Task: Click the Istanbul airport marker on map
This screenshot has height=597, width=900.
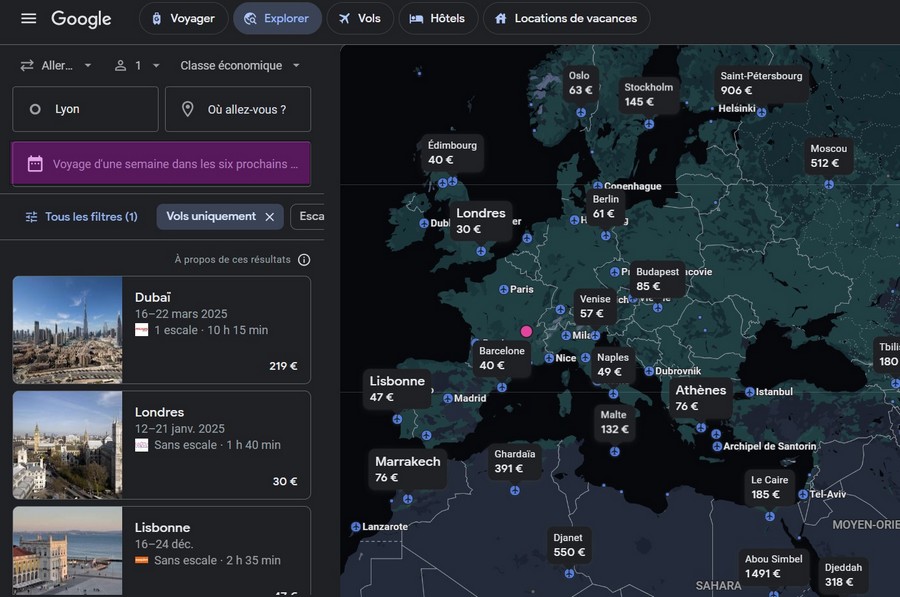Action: (x=749, y=392)
